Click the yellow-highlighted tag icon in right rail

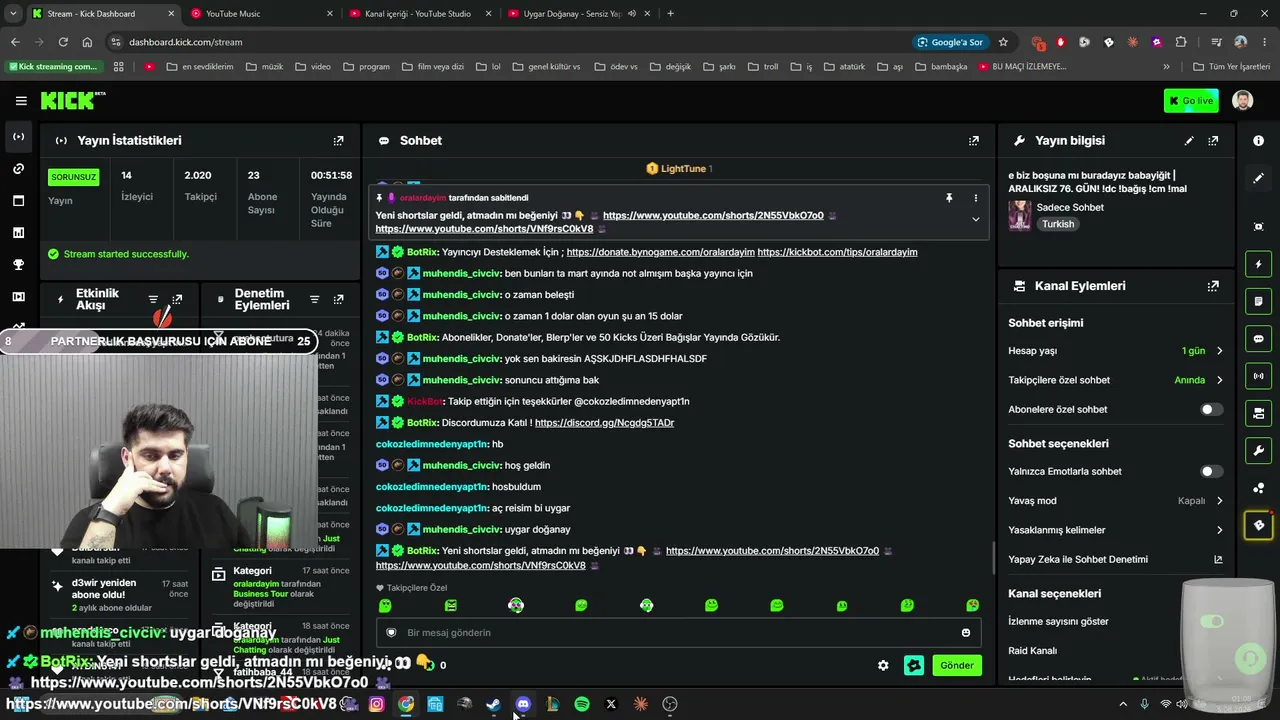coord(1259,525)
